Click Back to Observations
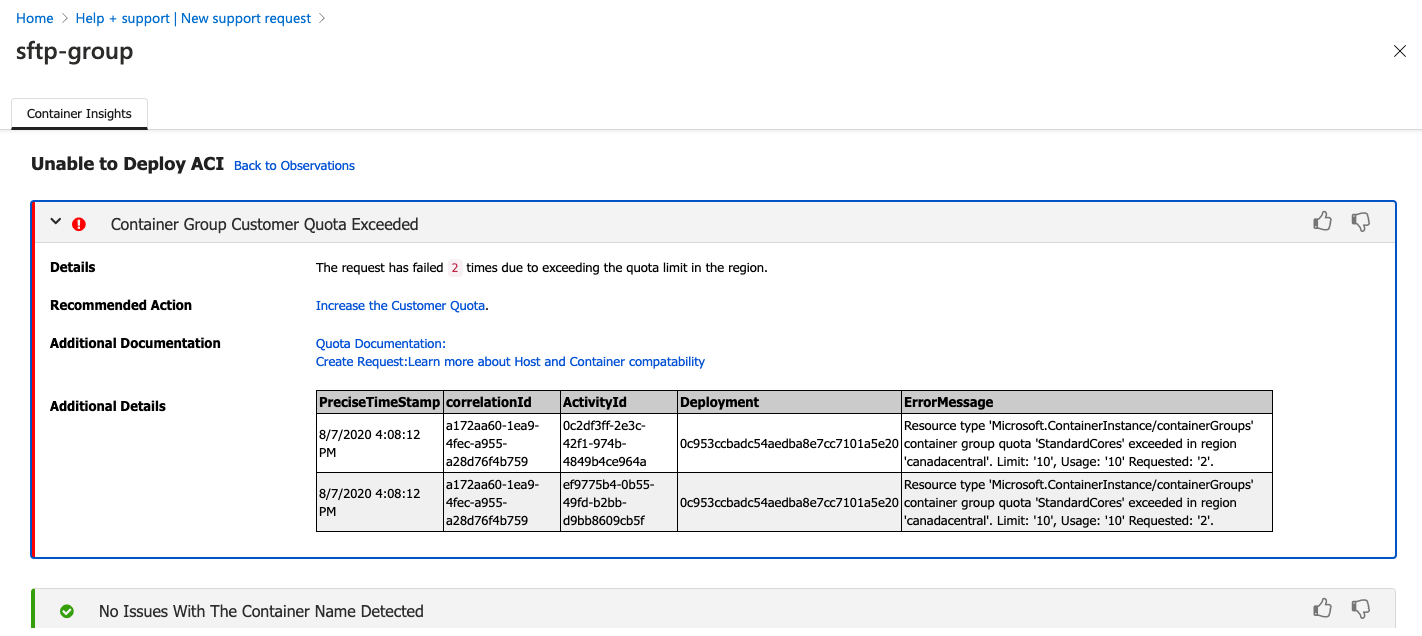Screen dimensions: 1422x636 (x=294, y=165)
